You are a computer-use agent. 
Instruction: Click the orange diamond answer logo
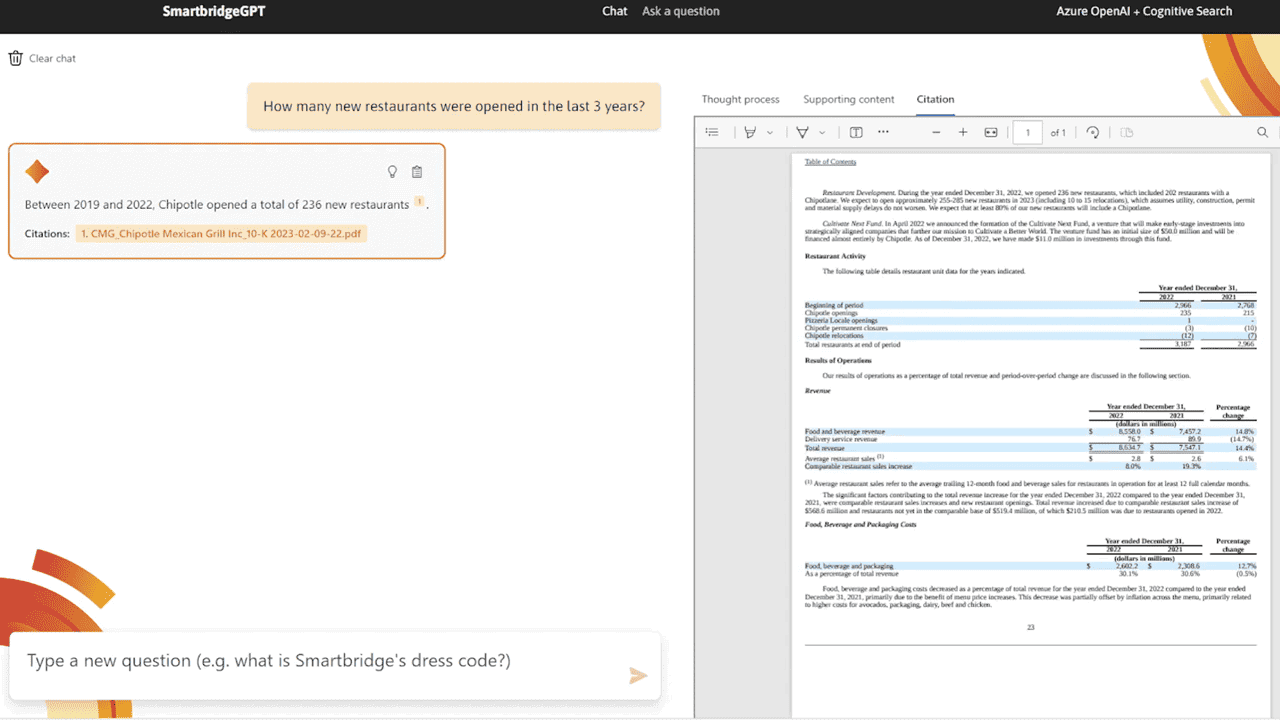[x=37, y=172]
